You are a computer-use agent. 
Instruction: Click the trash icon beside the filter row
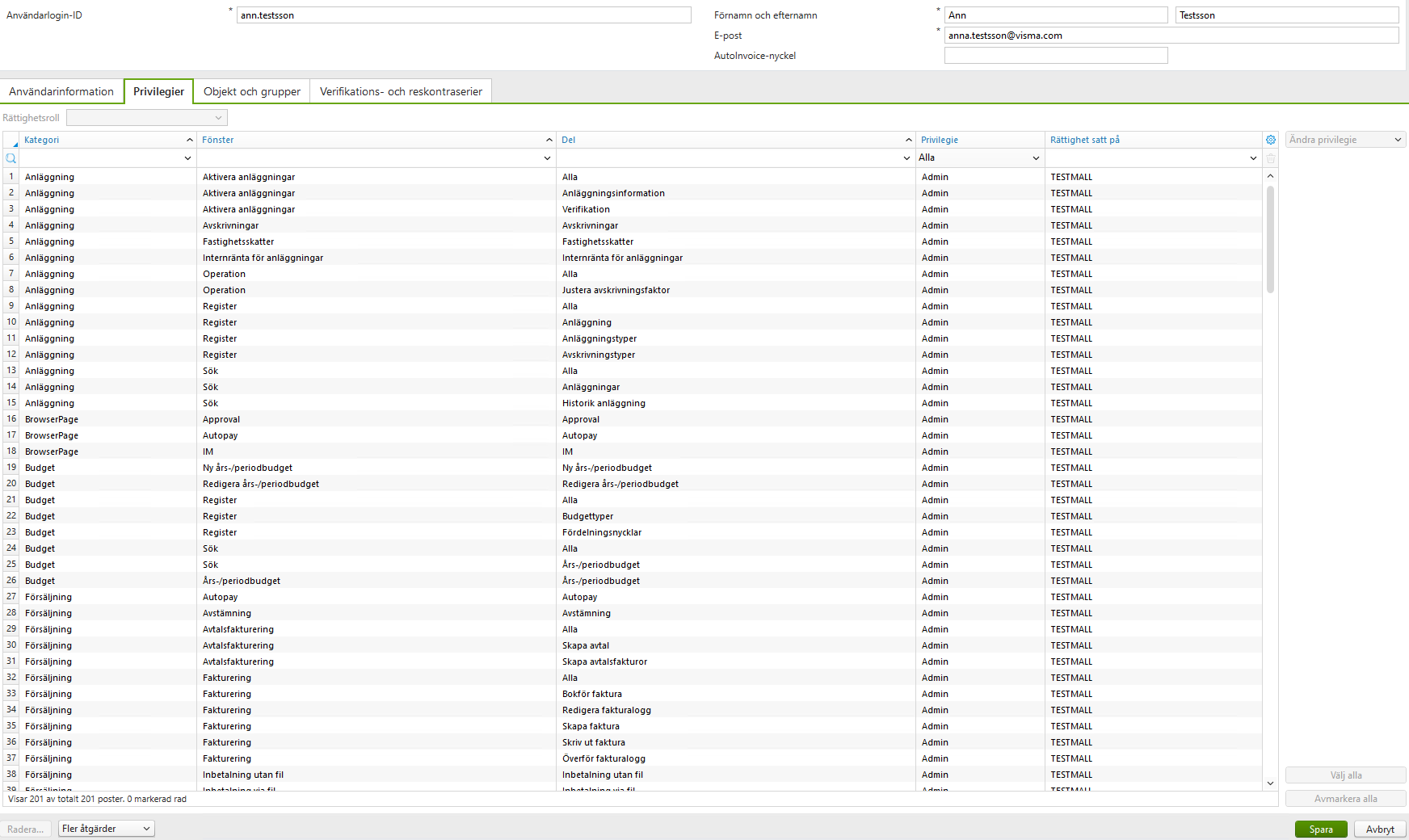(1271, 158)
